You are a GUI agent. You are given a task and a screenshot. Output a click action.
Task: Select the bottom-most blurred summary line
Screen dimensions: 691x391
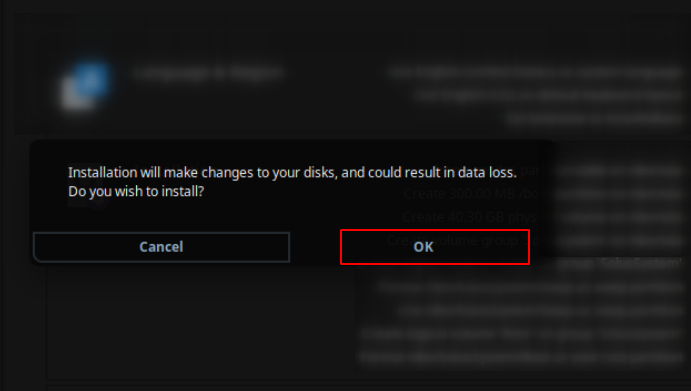click(521, 357)
